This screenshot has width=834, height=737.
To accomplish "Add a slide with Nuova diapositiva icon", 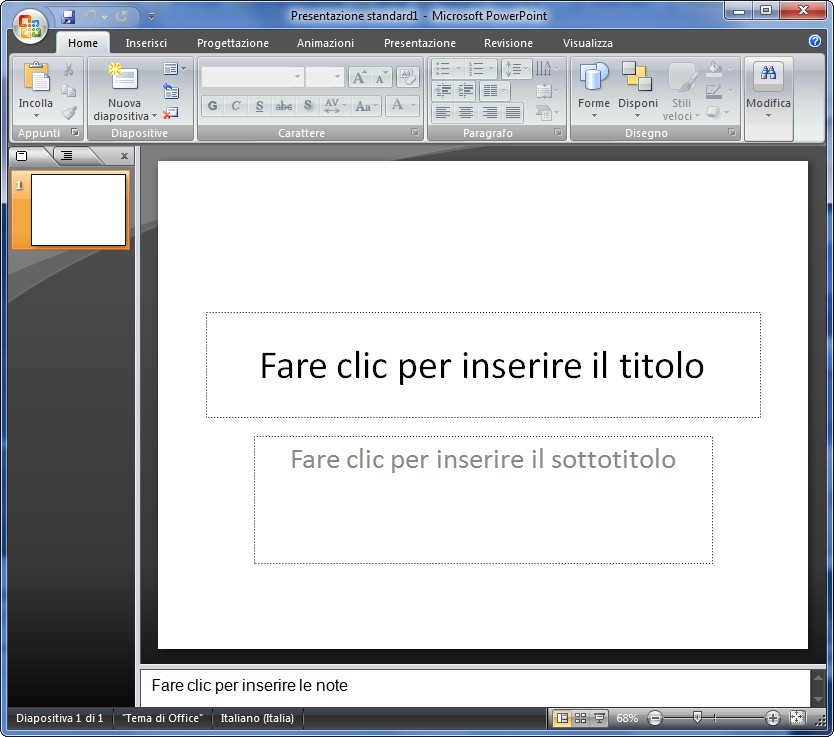I will click(123, 76).
